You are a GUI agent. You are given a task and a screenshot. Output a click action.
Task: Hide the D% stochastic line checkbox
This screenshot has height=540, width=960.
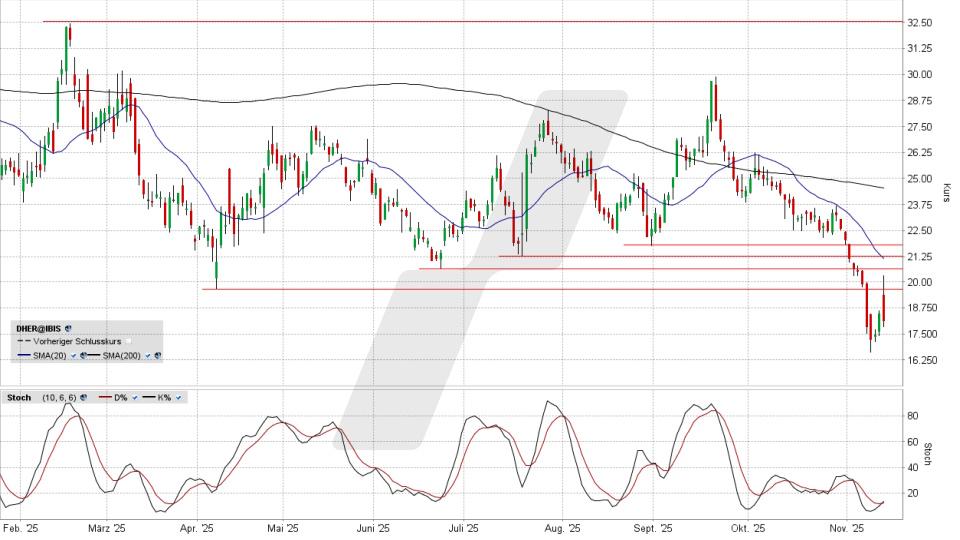[136, 398]
